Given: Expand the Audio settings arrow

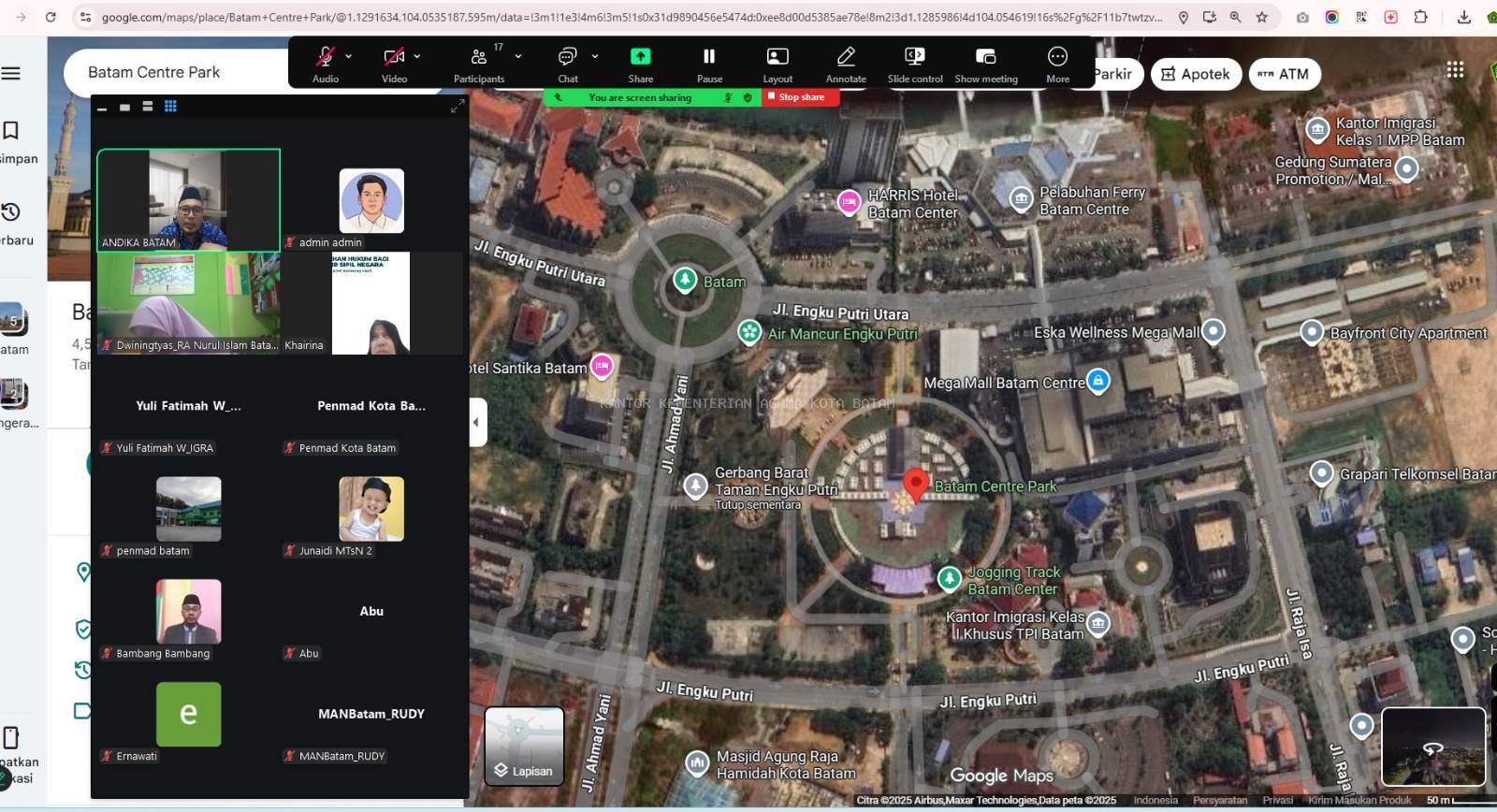Looking at the screenshot, I should point(349,56).
